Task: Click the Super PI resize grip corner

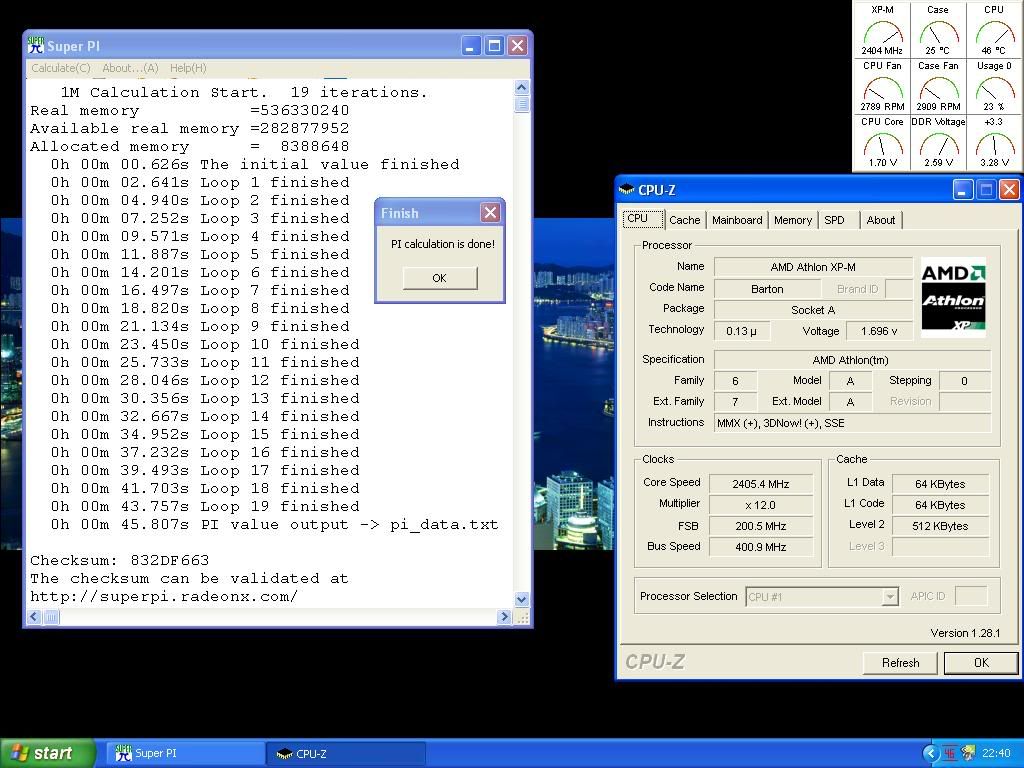Action: coord(521,617)
